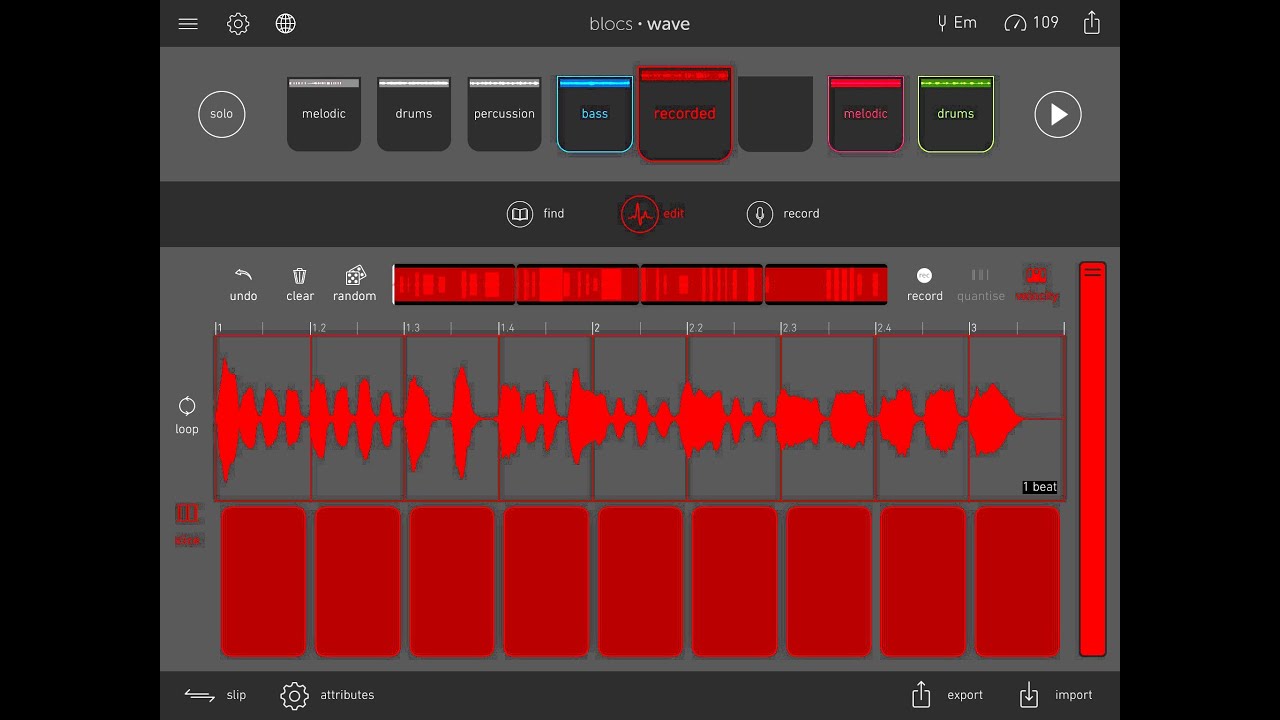The width and height of the screenshot is (1280, 720).
Task: Select waveform slice starting at marker 2
Action: point(640,418)
